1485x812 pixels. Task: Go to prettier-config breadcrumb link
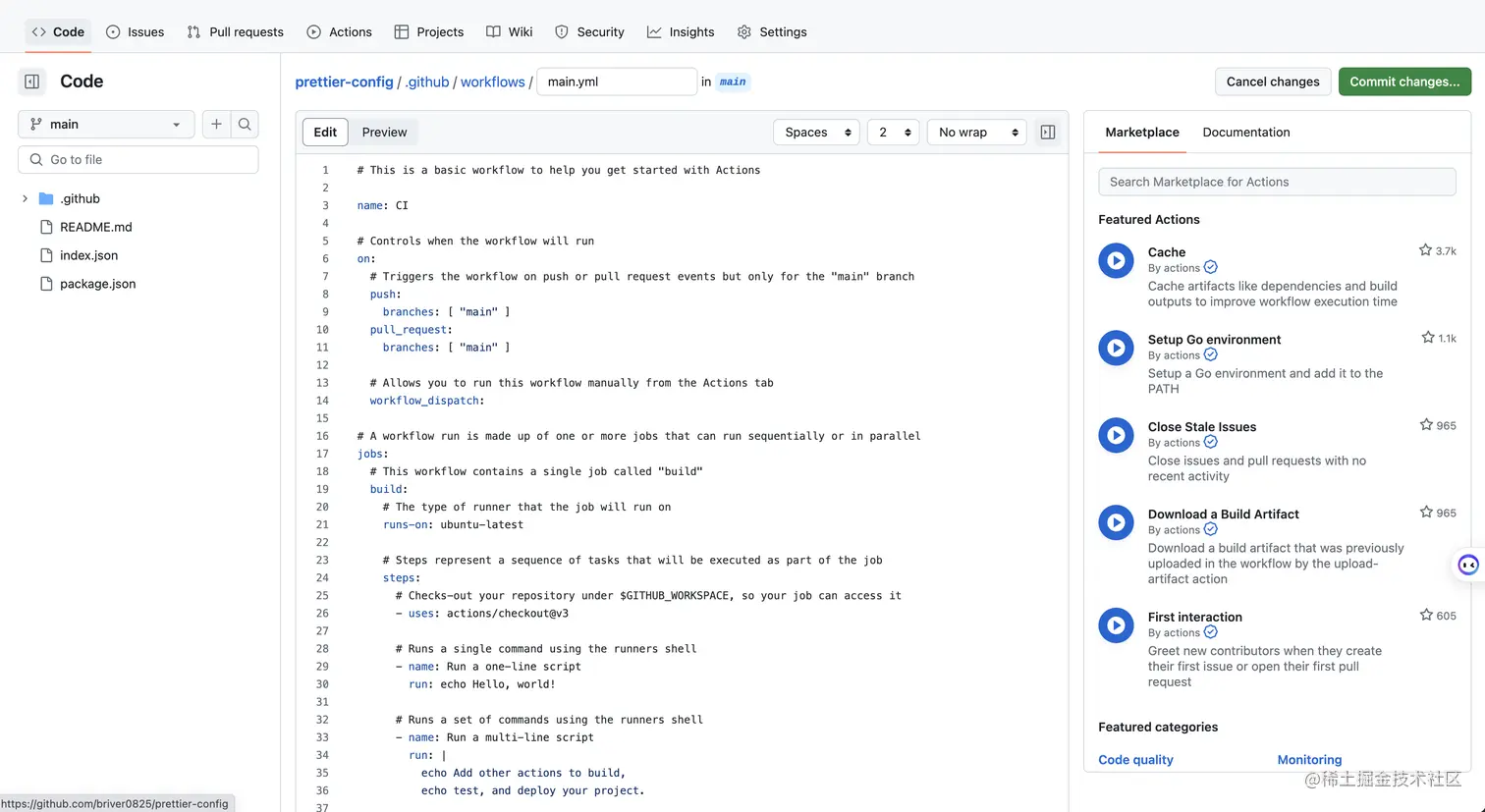pyautogui.click(x=344, y=81)
